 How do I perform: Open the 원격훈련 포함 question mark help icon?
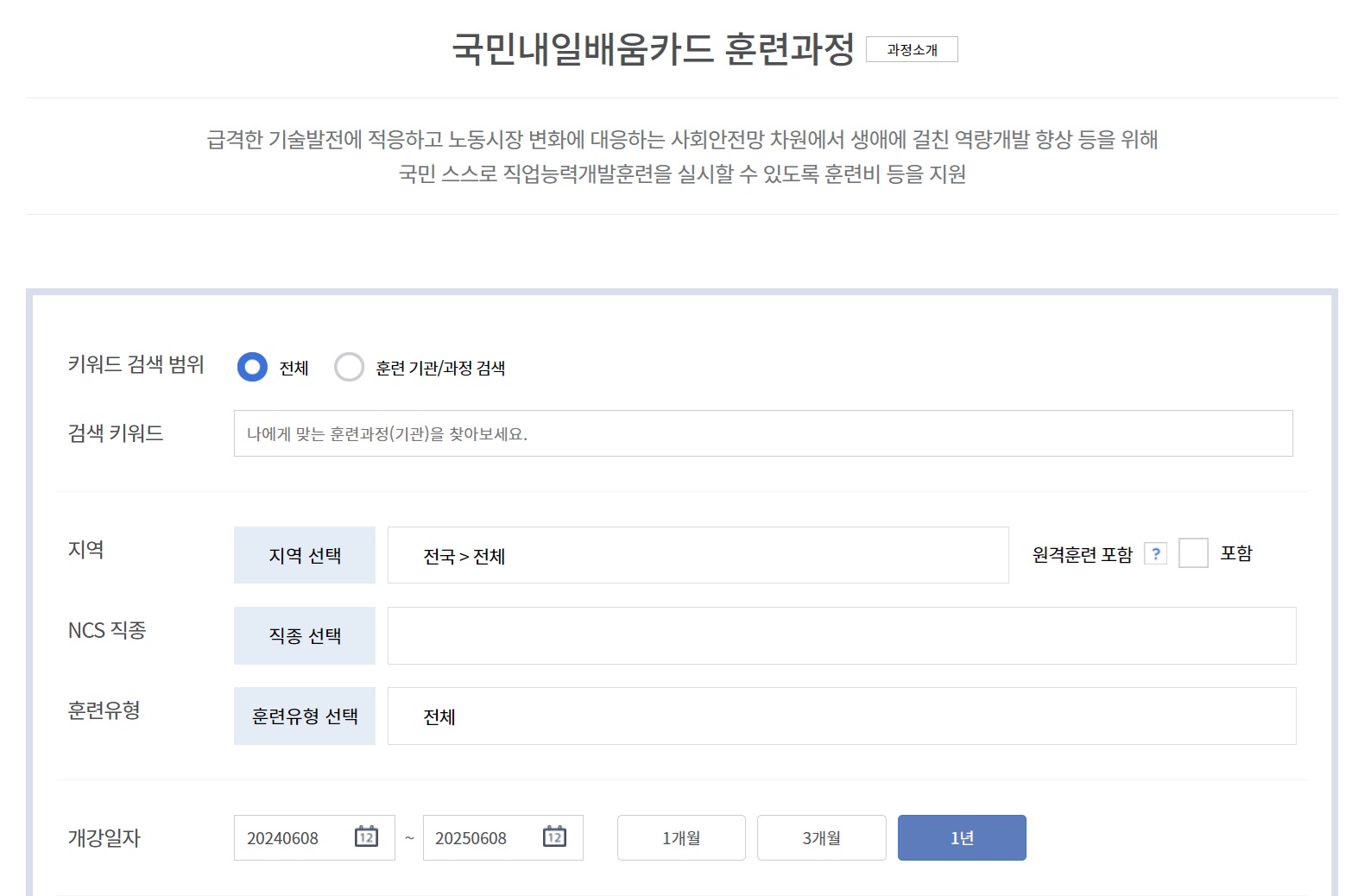pos(1155,553)
